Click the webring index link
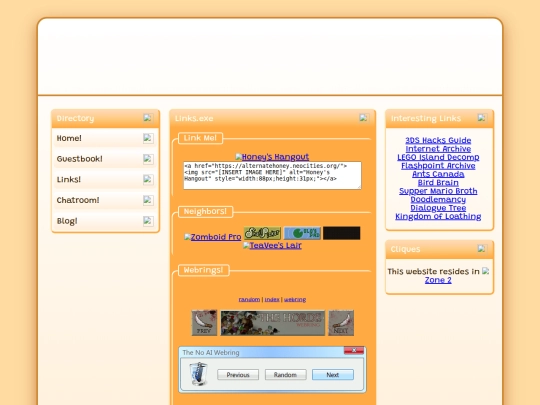 (272, 299)
